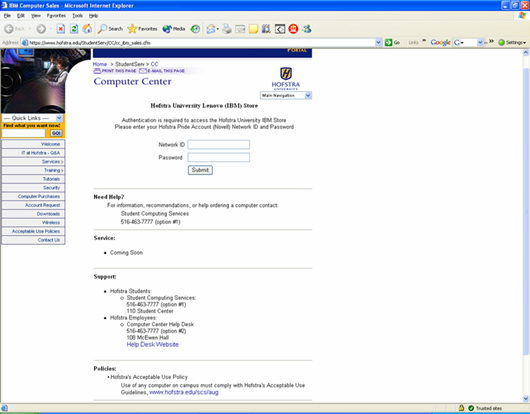This screenshot has width=530, height=414.
Task: Open the History toolbar icon
Action: (x=195, y=29)
